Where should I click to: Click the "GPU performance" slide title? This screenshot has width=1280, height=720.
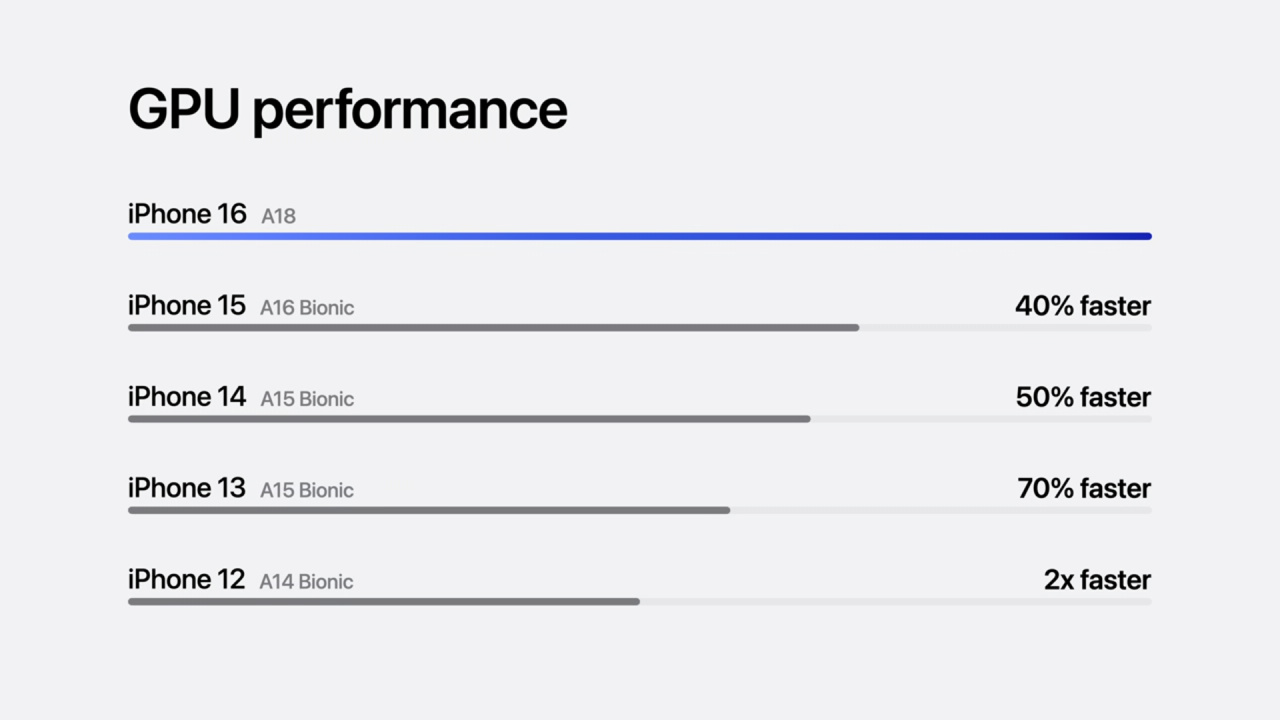tap(347, 109)
